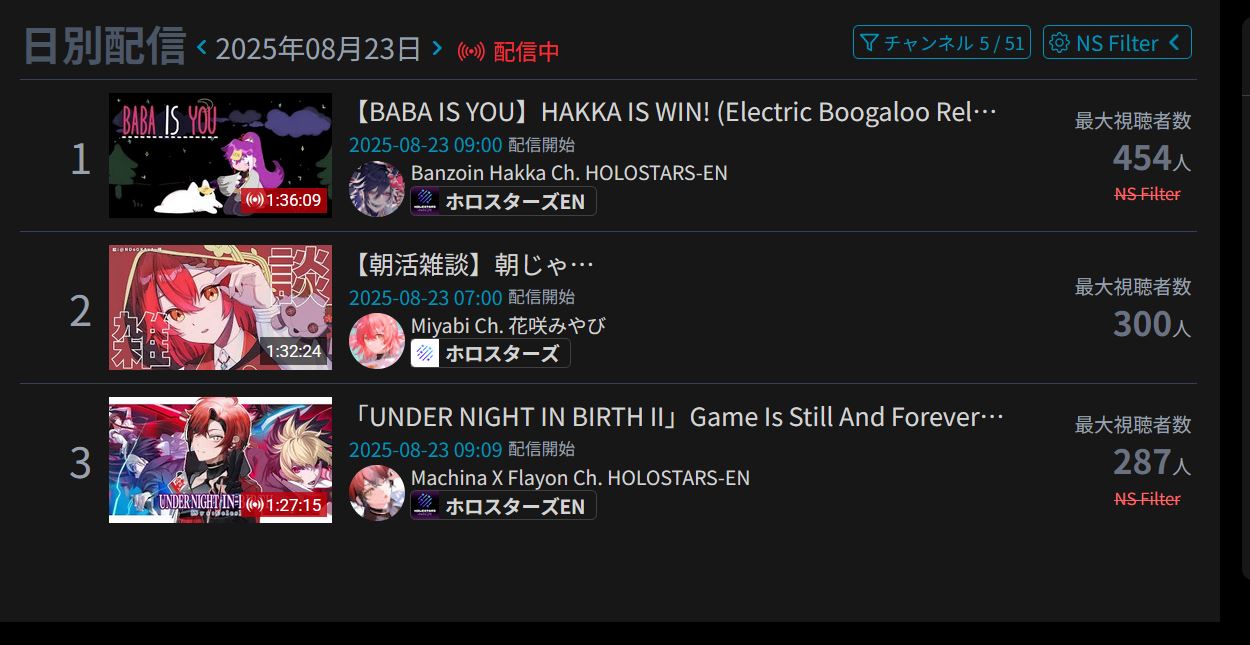Screen dimensions: 1250x645
Task: Expand the NS Filter settings panel
Action: tap(1117, 42)
